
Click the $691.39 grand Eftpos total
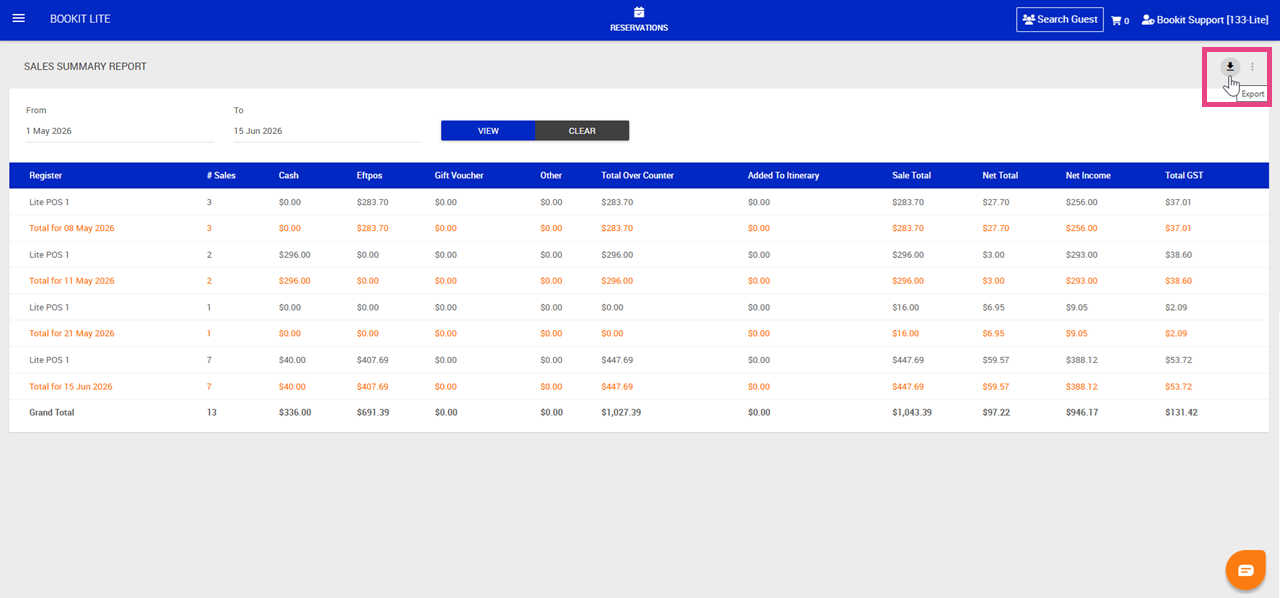tap(373, 412)
